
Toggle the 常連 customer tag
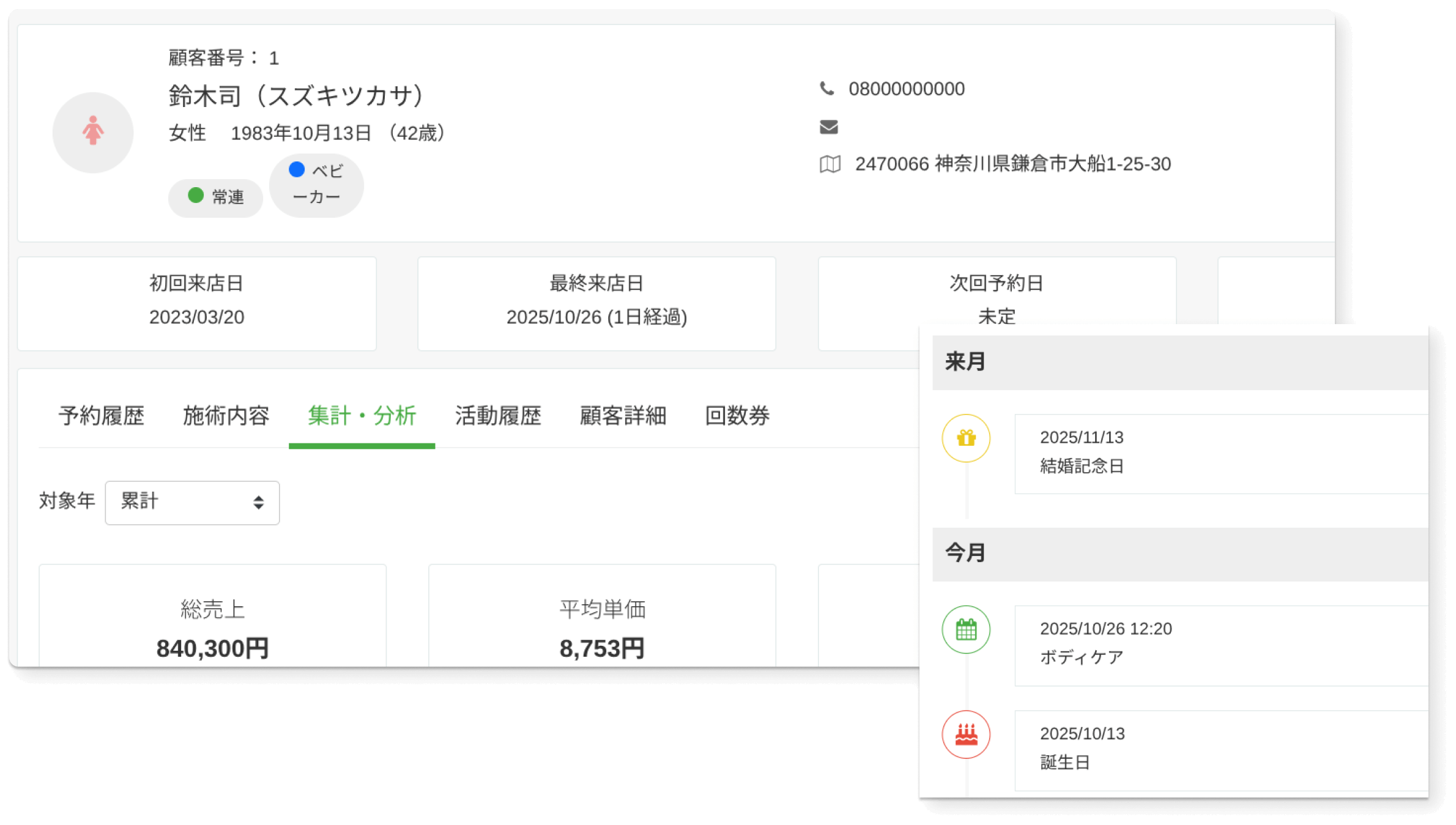(x=215, y=197)
